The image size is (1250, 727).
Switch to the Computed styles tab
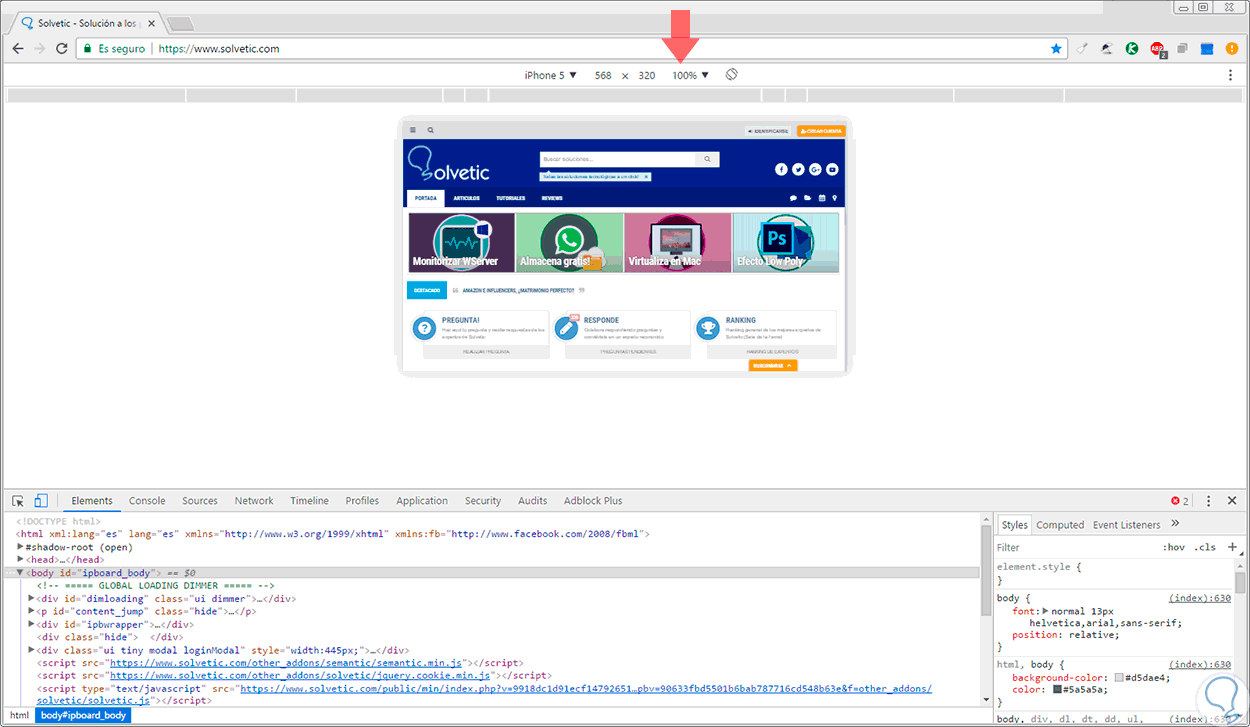pyautogui.click(x=1060, y=524)
